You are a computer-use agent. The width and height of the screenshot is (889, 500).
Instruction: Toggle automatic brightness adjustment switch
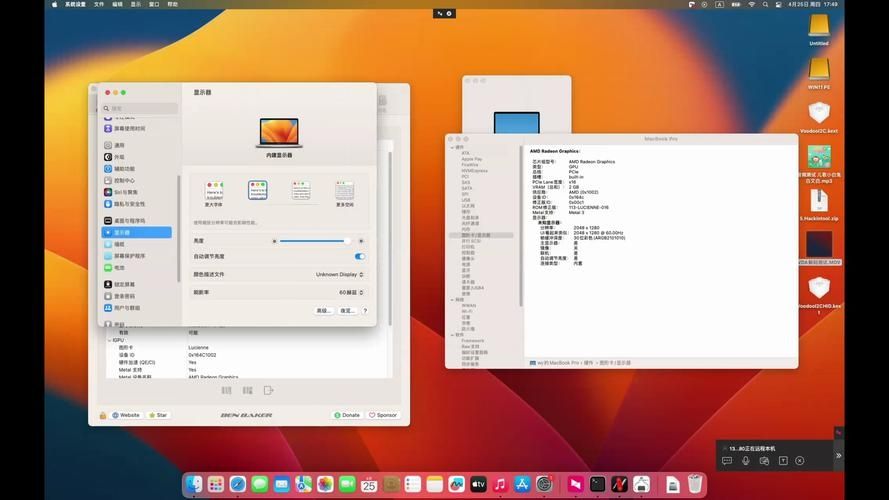[359, 256]
